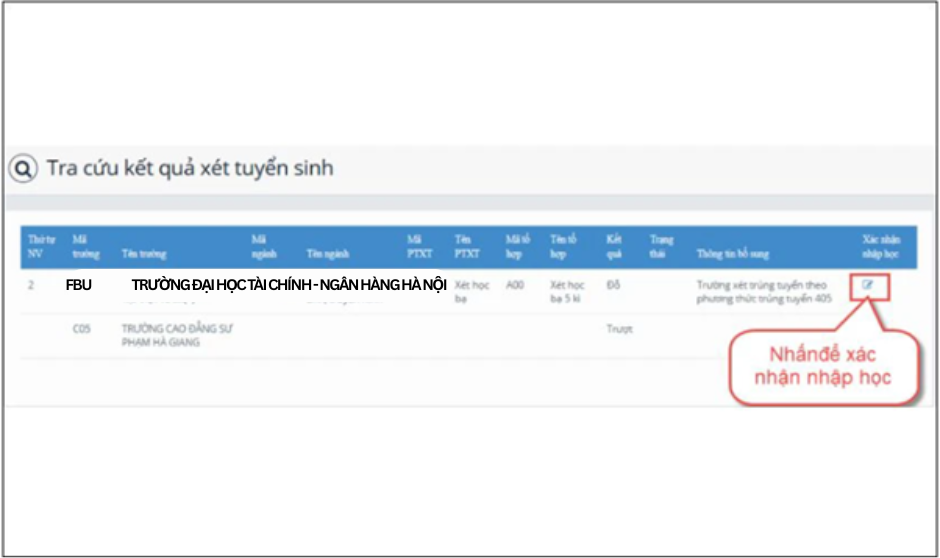The image size is (940, 558).
Task: Click the 'Mã tổ hợp' column header
Action: (518, 247)
